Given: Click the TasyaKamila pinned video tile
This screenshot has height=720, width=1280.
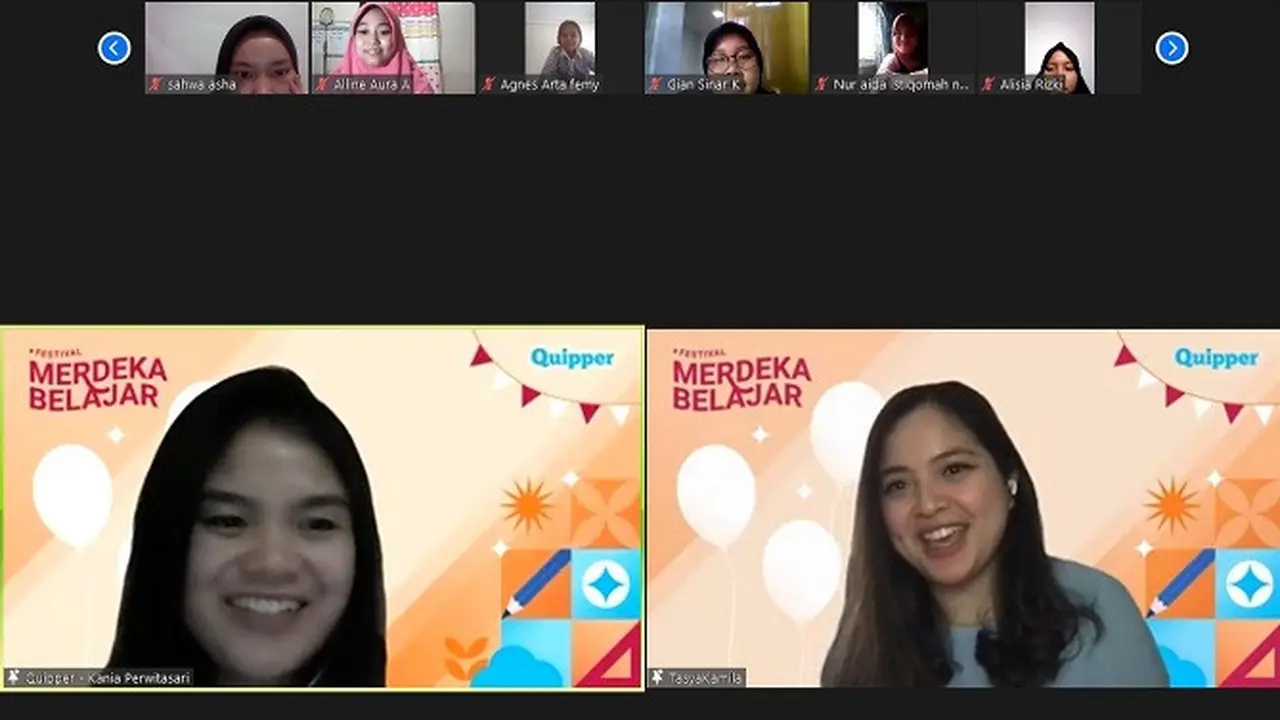Looking at the screenshot, I should click(x=963, y=508).
